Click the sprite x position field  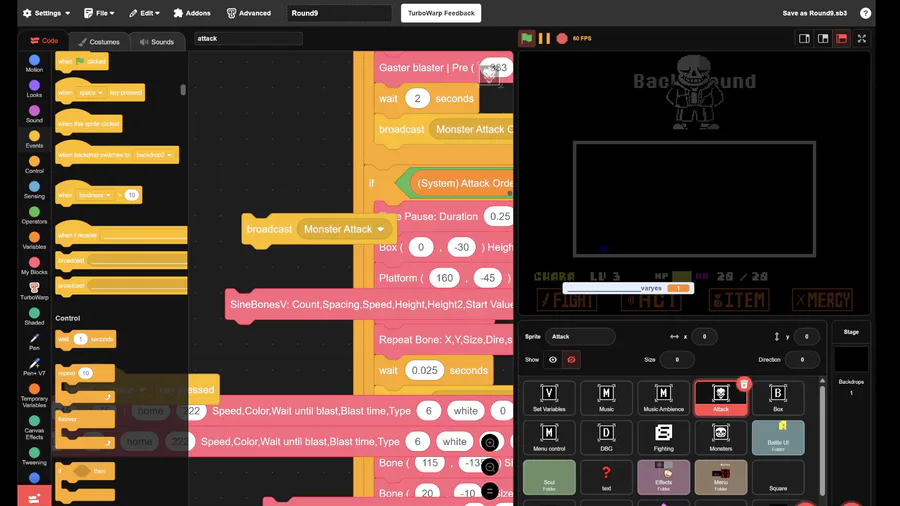704,337
